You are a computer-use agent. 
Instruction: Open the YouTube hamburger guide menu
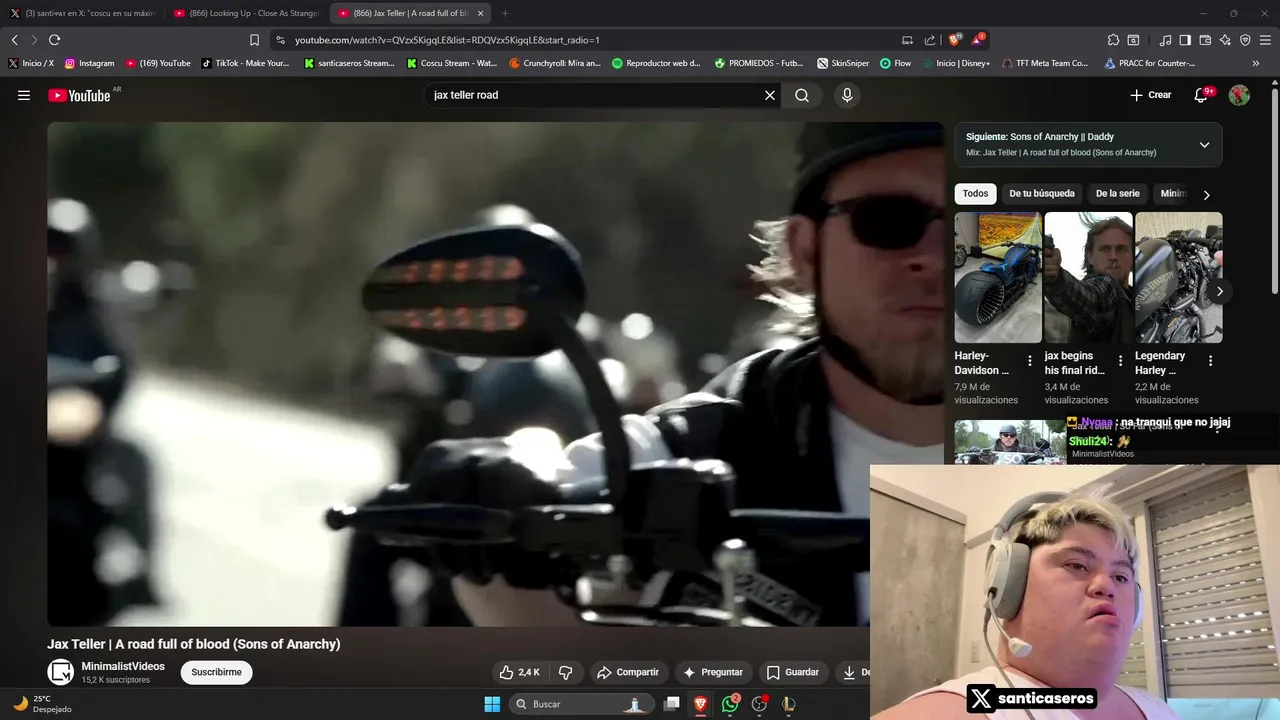click(x=24, y=95)
